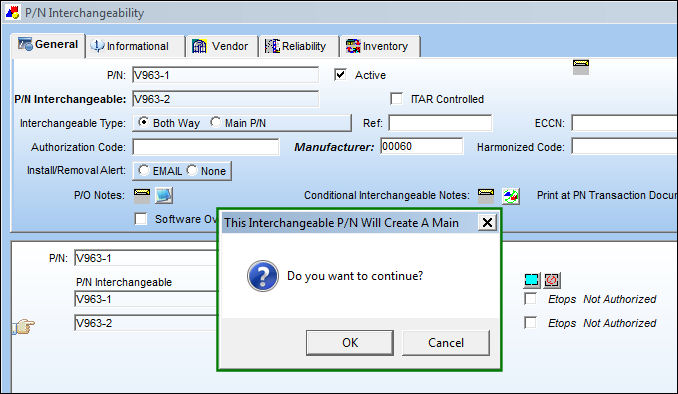
Task: Click the 'Print at PN Transaction' label
Action: 607,195
